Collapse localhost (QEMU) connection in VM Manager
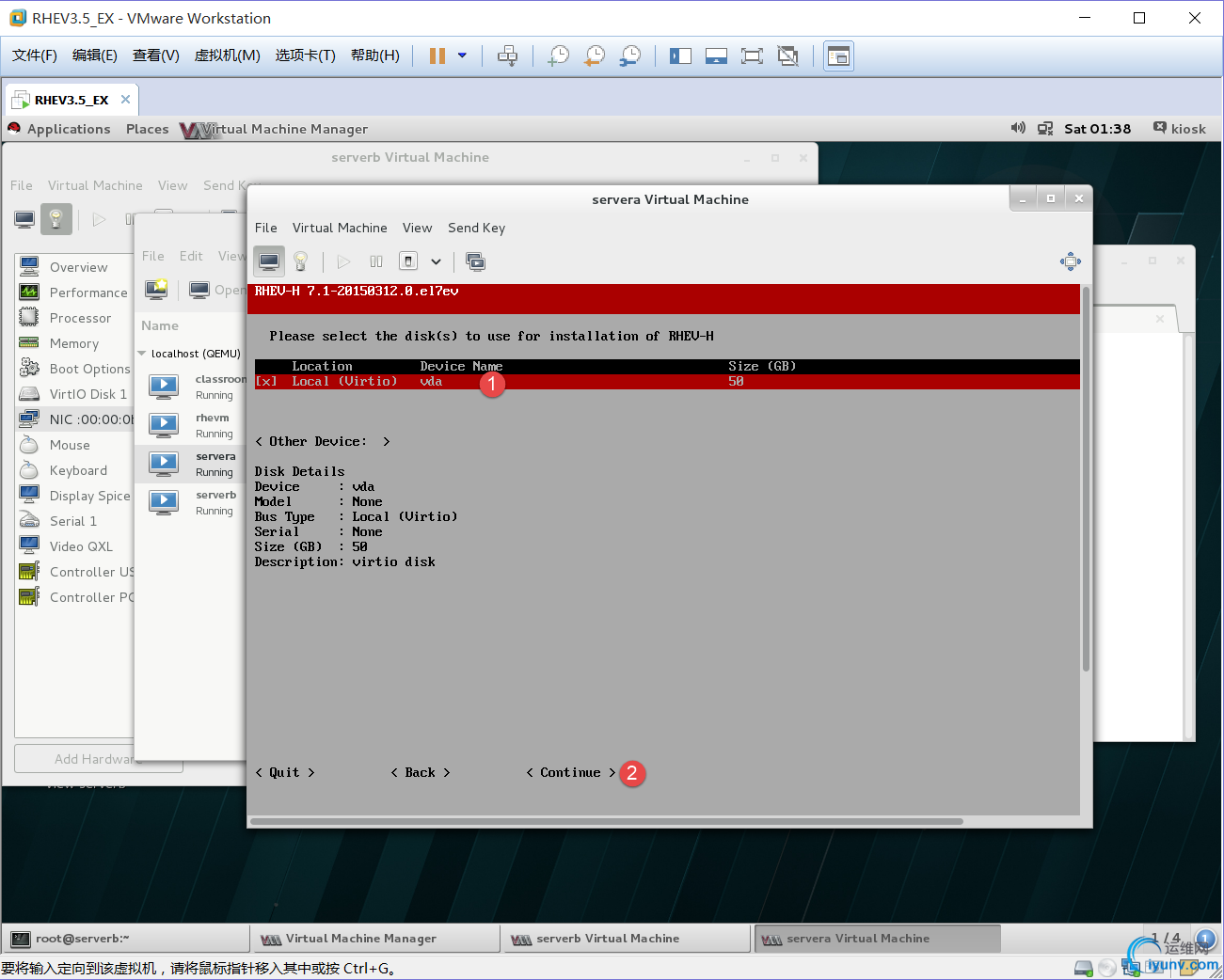Viewport: 1224px width, 980px height. click(142, 354)
